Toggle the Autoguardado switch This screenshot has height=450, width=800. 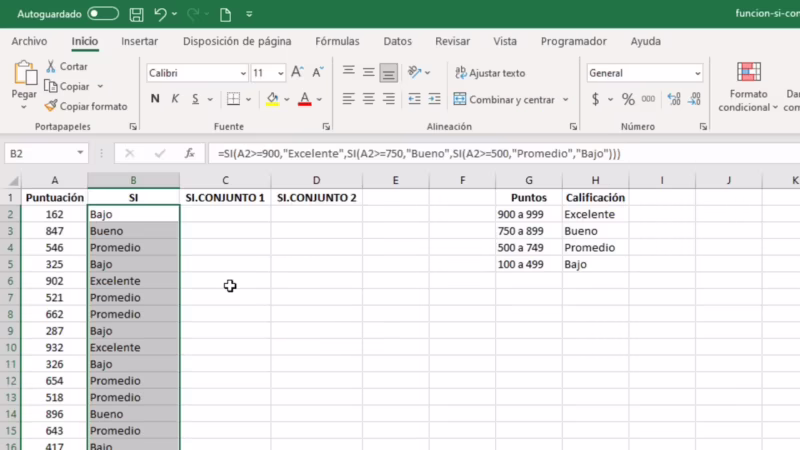(103, 15)
